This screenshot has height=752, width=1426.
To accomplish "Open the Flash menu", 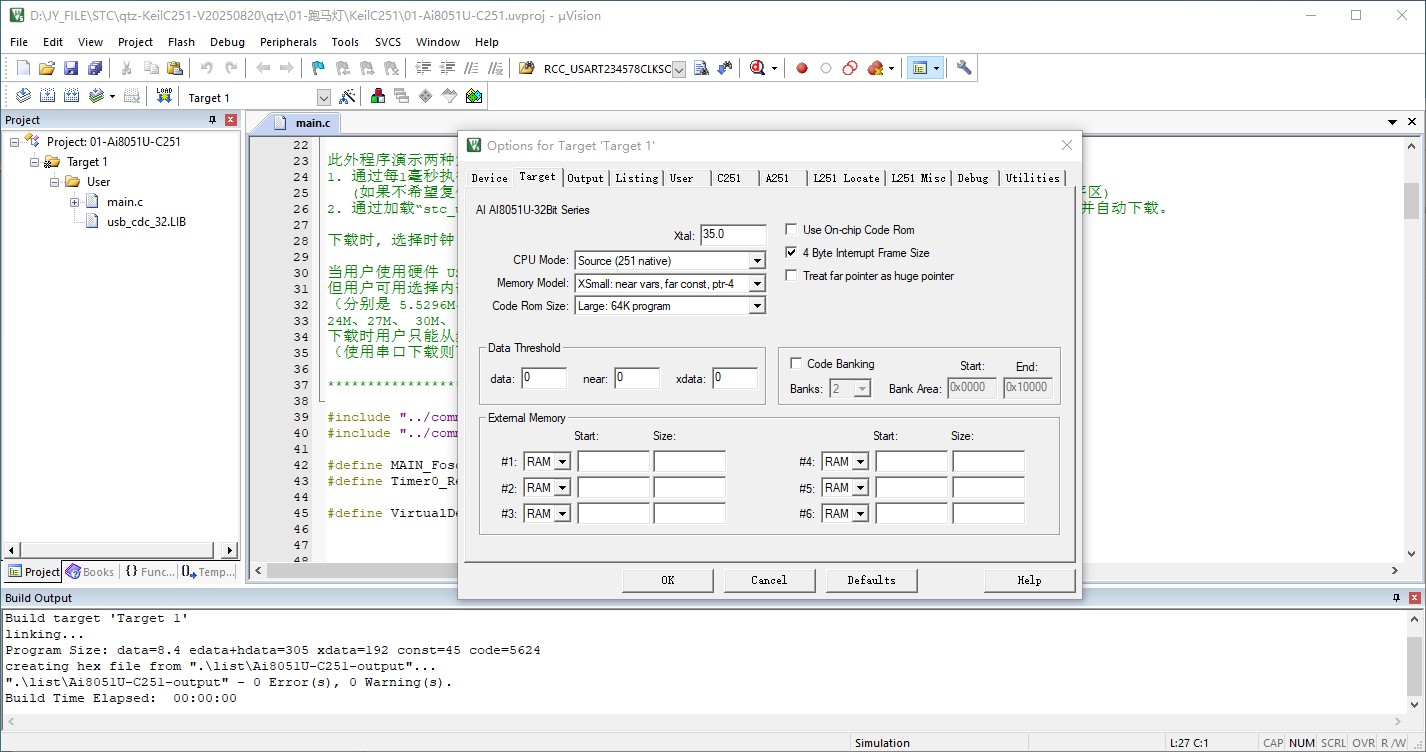I will 182,42.
